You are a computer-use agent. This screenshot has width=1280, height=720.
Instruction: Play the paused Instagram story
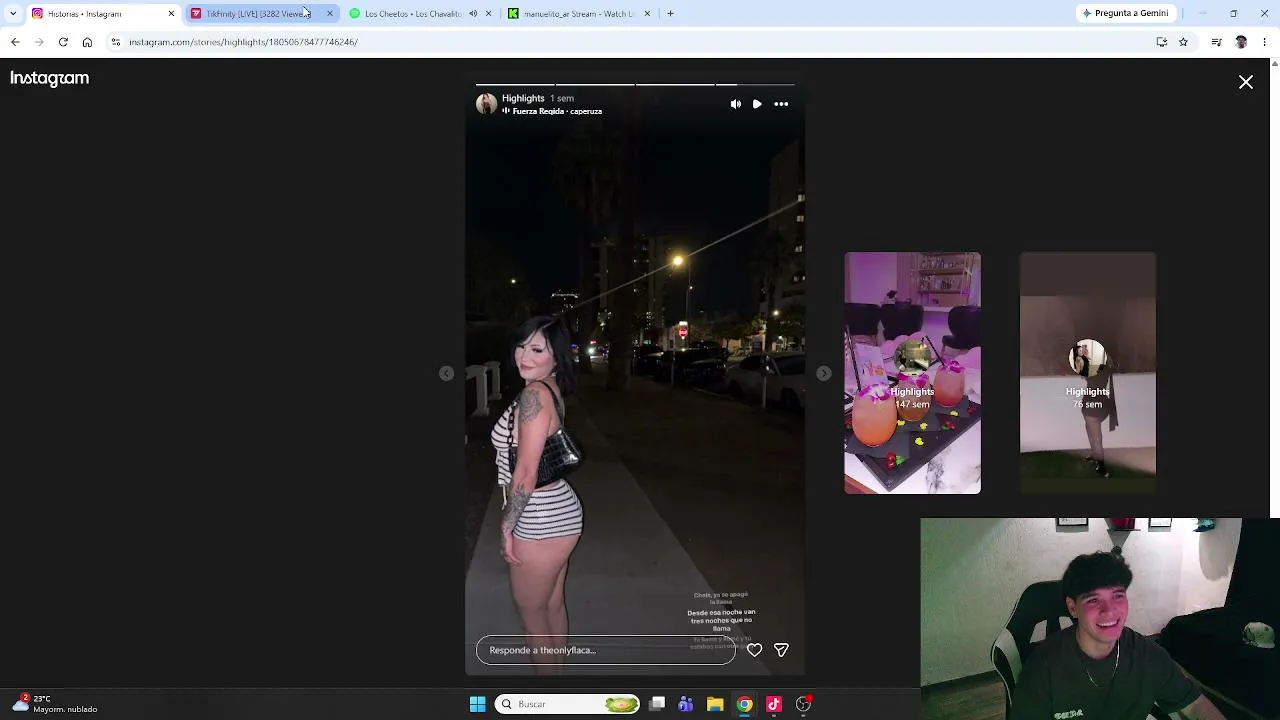[x=757, y=104]
